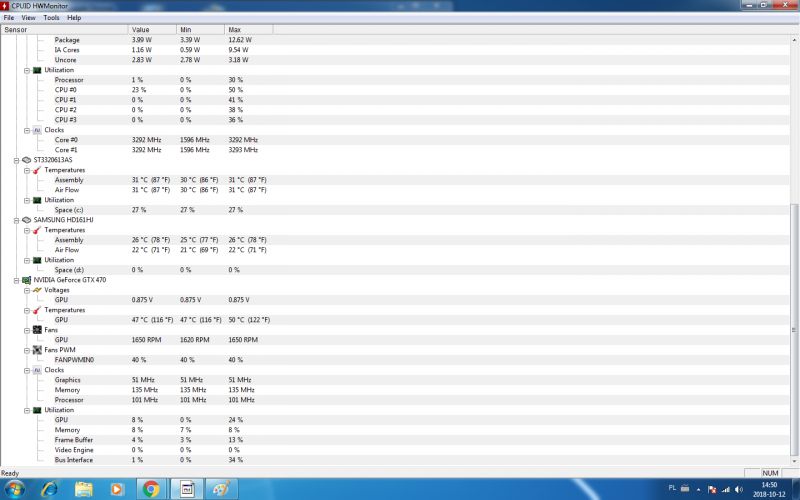Click the GPU Voltages lightning icon
Screen dimensions: 800x500
point(37,290)
